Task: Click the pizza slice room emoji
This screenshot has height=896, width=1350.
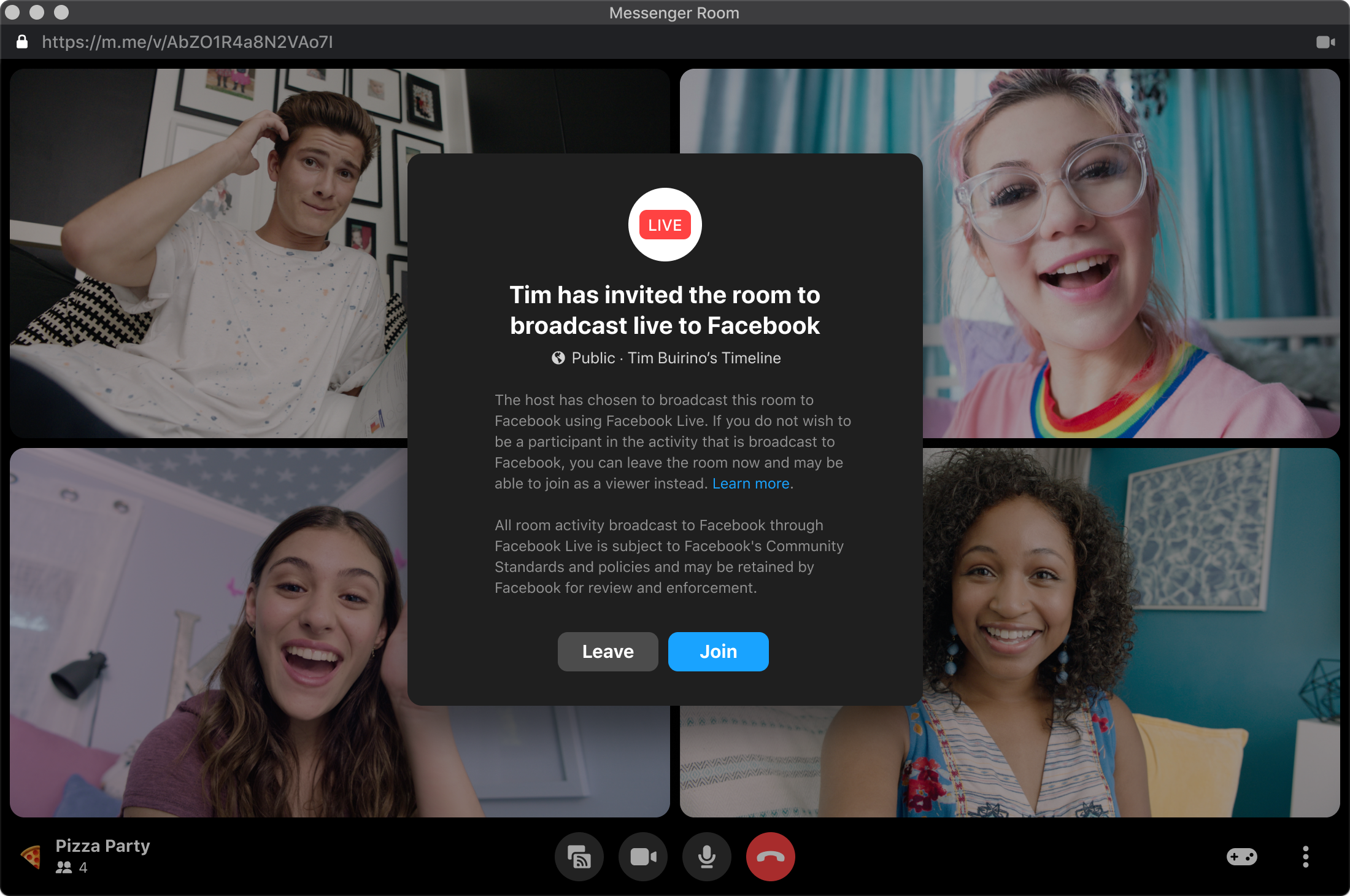Action: [31, 856]
